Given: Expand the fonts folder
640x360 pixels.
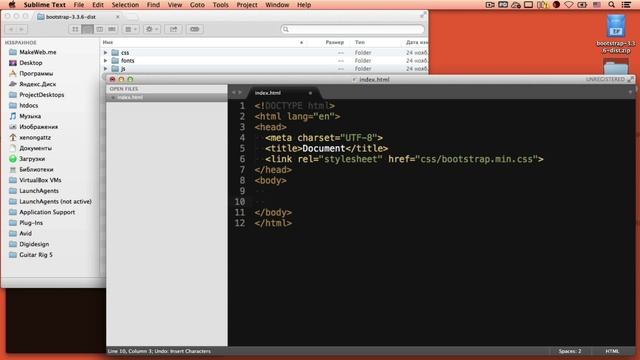Looking at the screenshot, I should 106,60.
